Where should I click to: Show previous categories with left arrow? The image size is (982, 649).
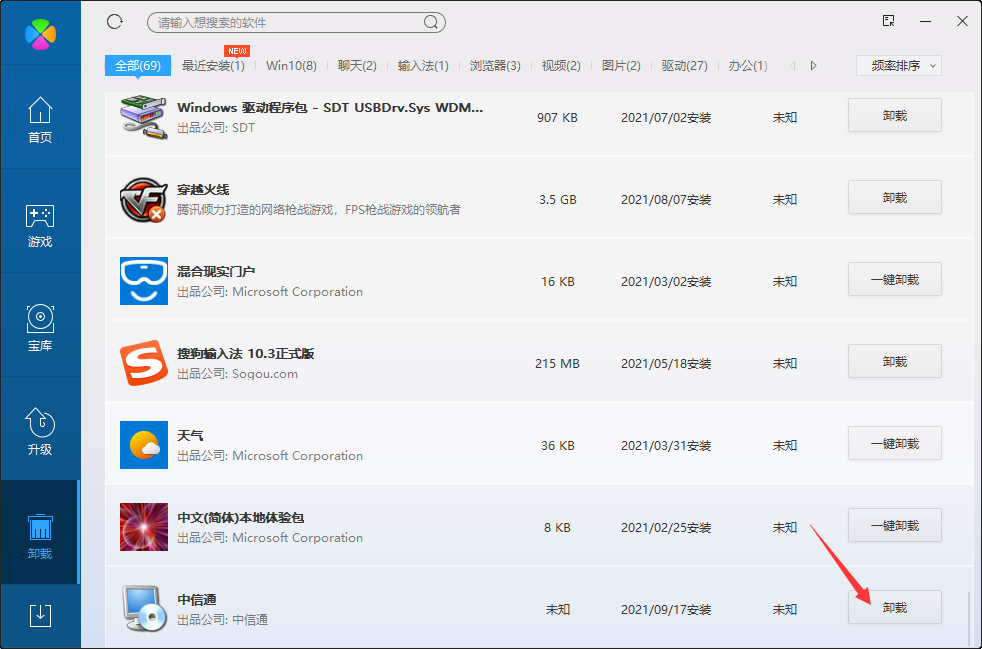point(792,65)
